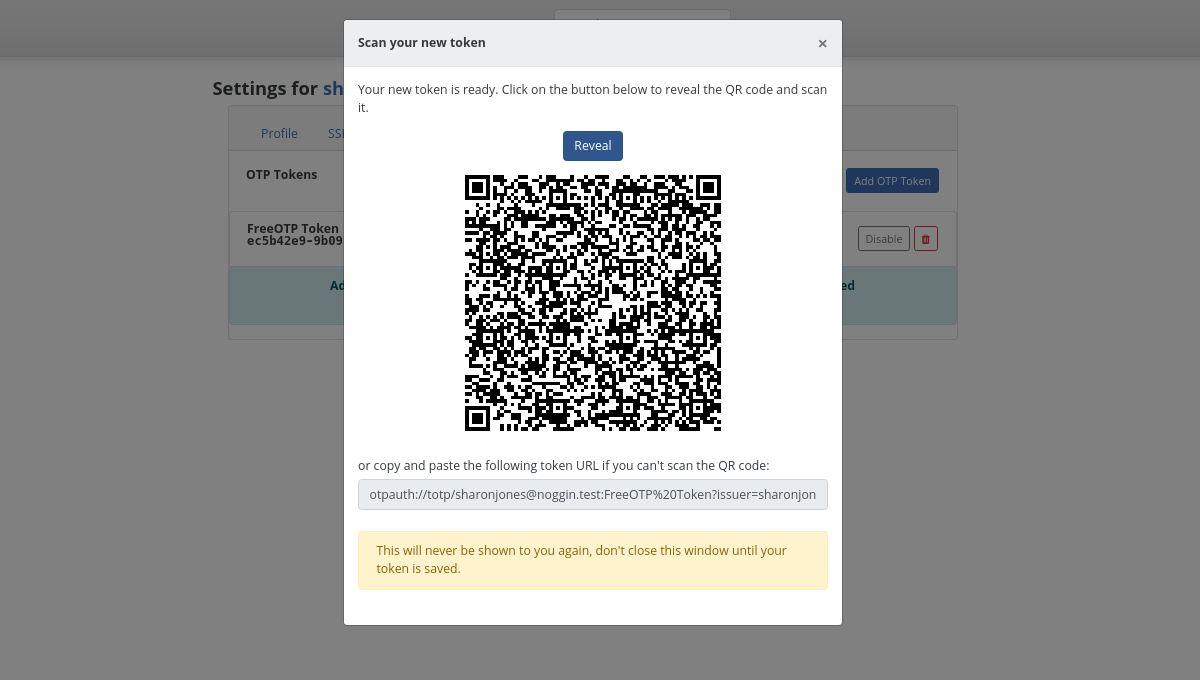Select the FreeOTP Token name

pos(293,228)
